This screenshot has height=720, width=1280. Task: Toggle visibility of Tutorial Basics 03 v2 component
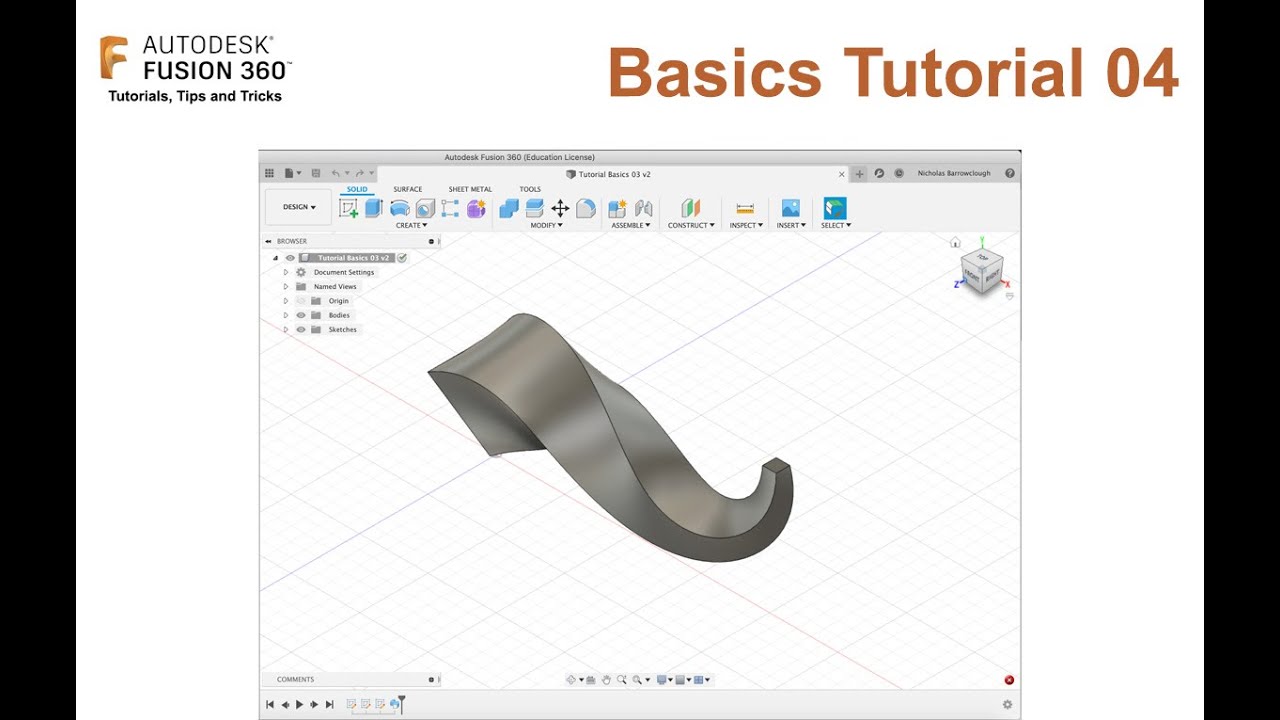coord(290,258)
